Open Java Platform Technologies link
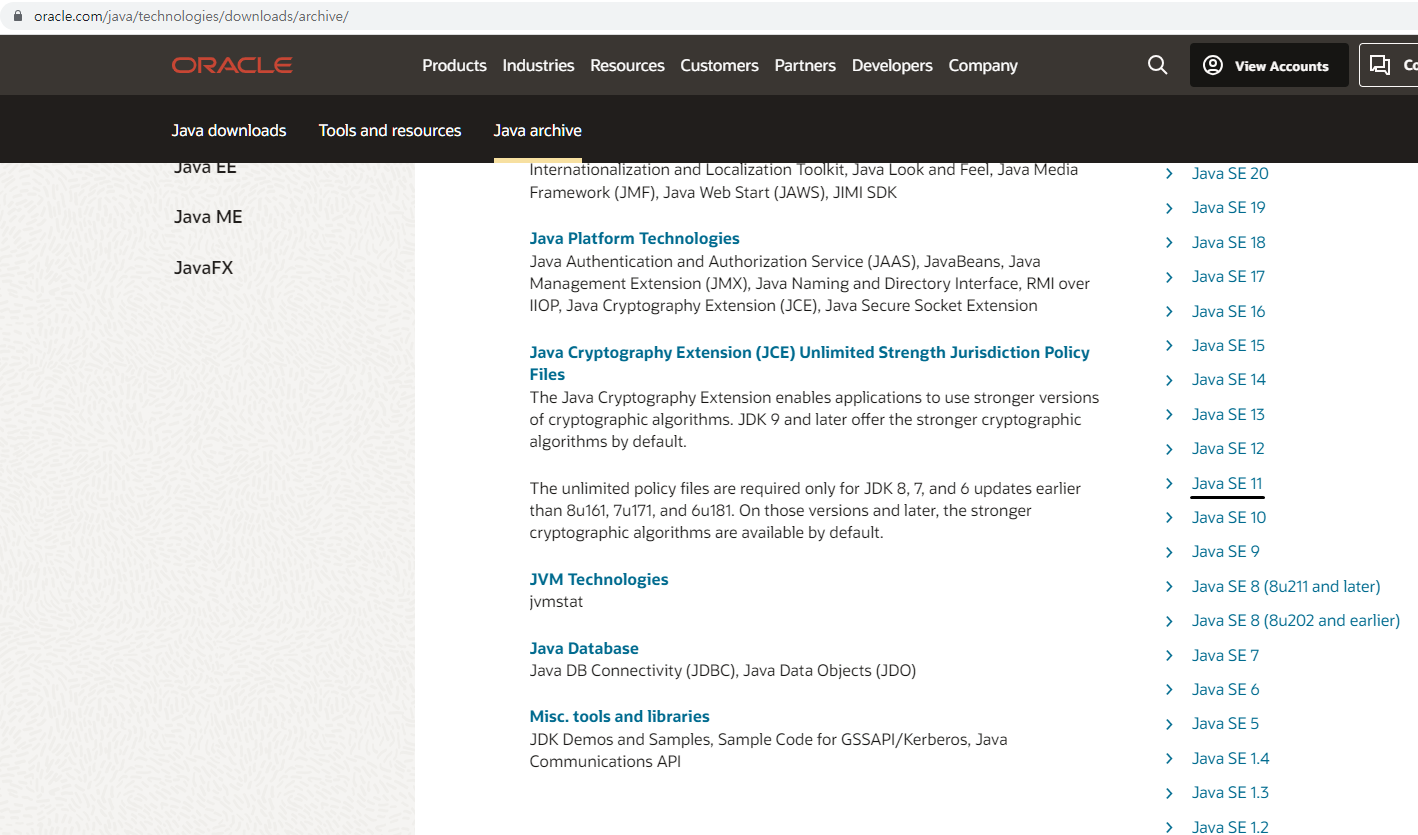Image resolution: width=1418 pixels, height=835 pixels. [x=634, y=238]
